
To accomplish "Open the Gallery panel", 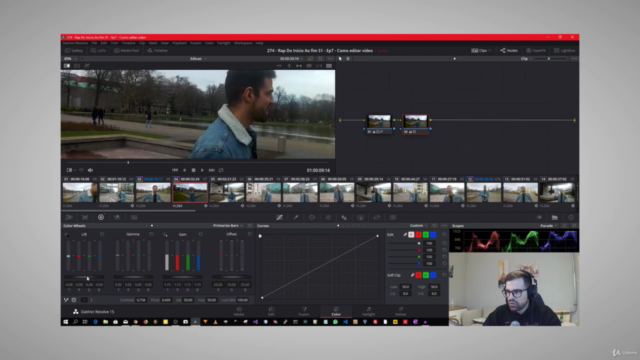I will pos(74,51).
